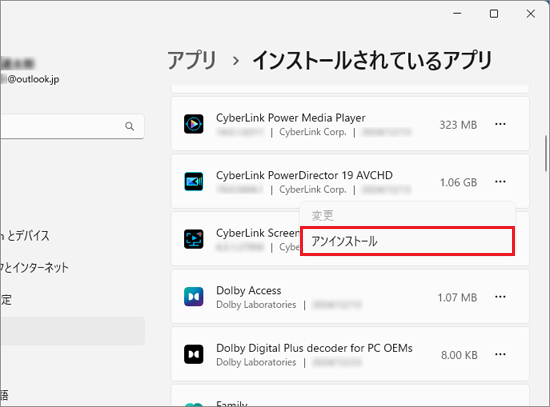Click CyberLink Corp. publisher under Power Media Player

click(x=313, y=132)
